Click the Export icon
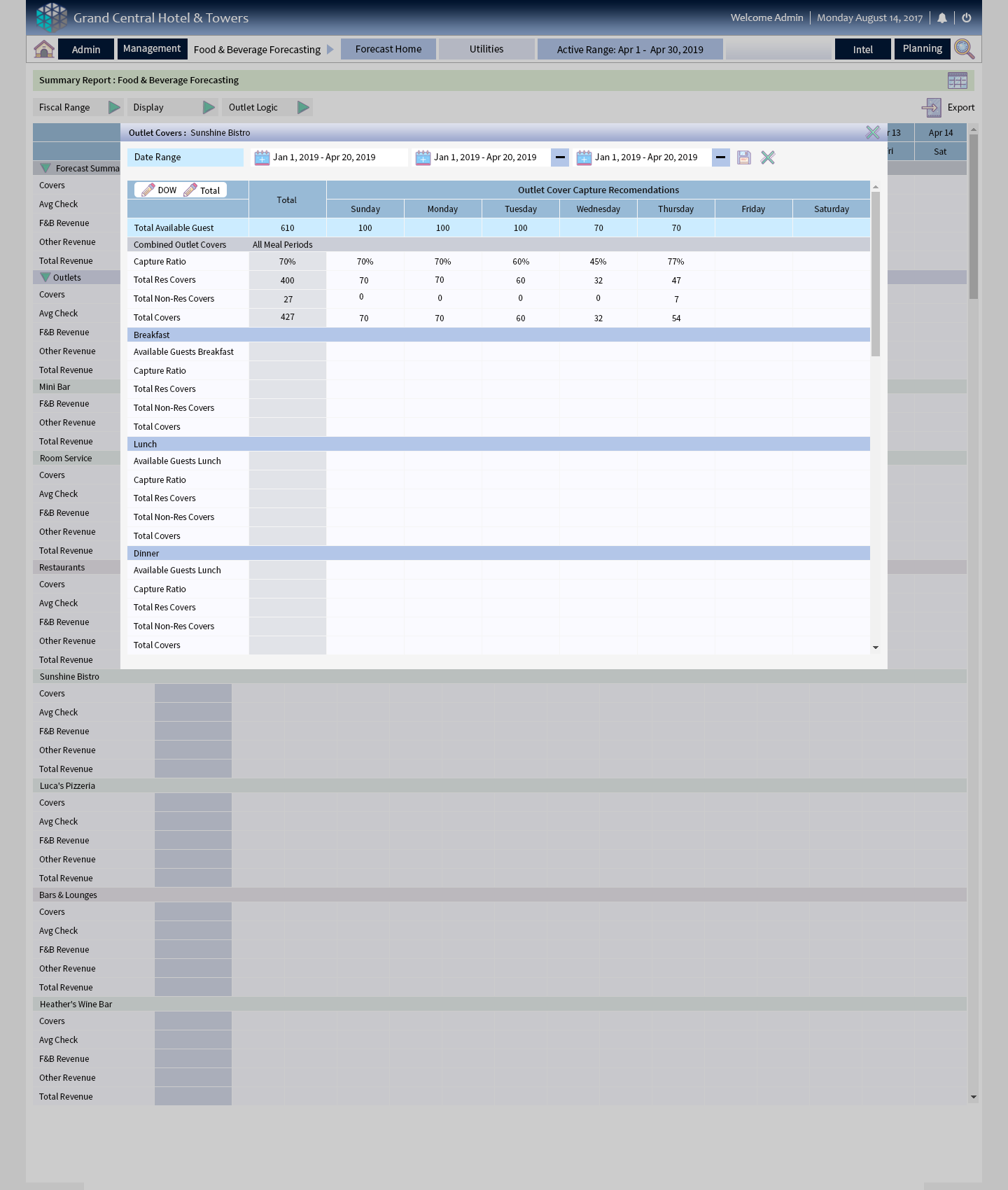Viewport: 1008px width, 1190px height. pos(932,108)
